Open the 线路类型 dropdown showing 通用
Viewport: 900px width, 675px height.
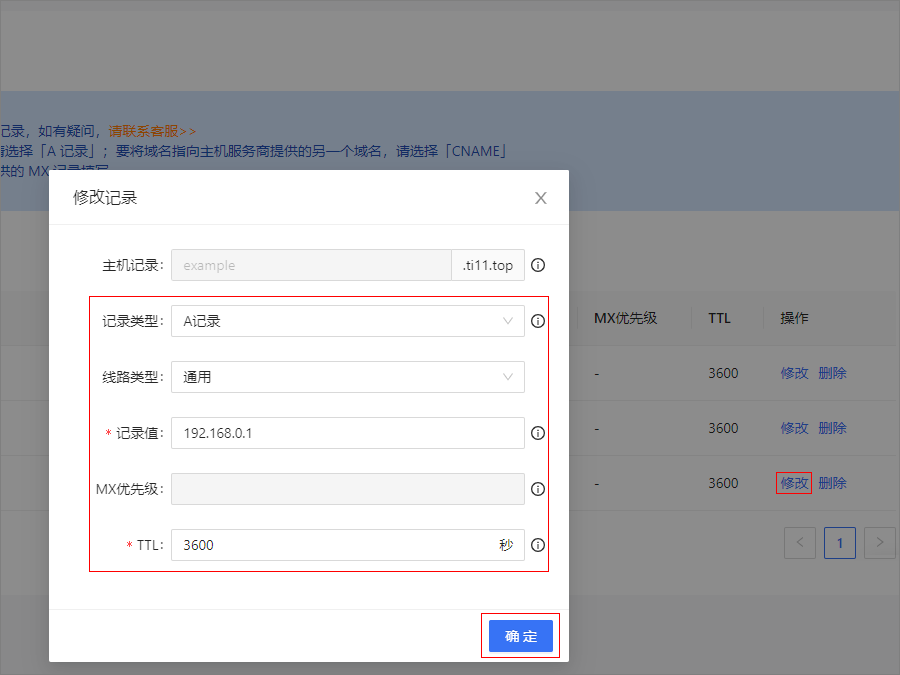tap(348, 377)
